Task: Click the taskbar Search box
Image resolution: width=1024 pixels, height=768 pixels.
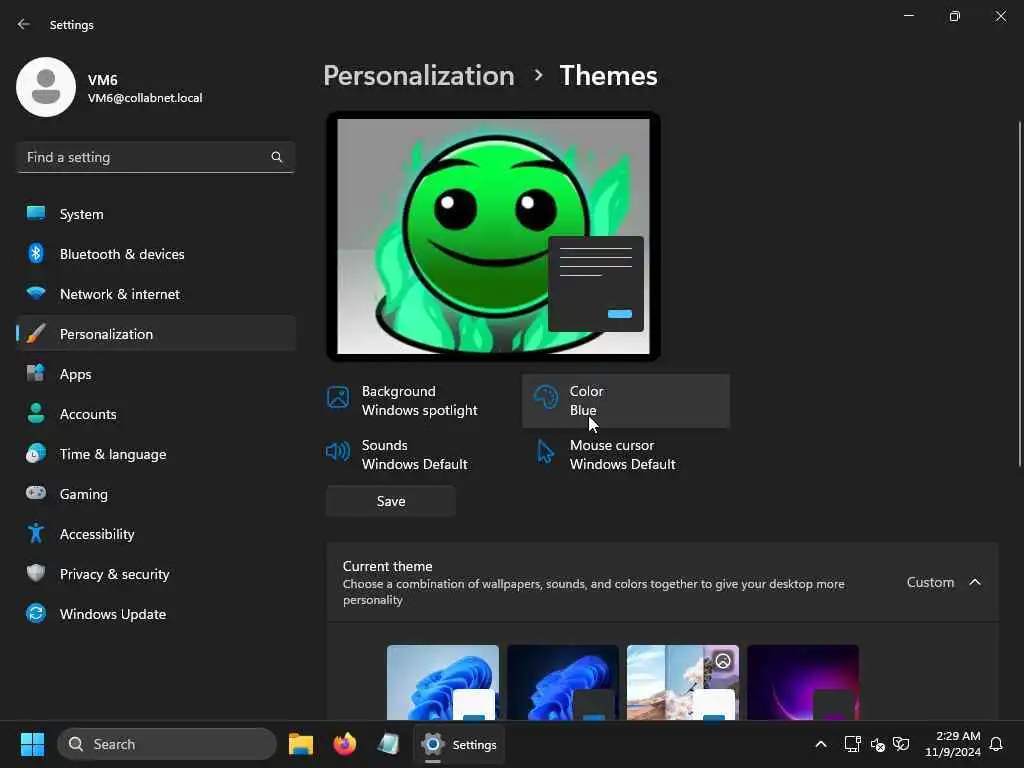Action: point(167,744)
